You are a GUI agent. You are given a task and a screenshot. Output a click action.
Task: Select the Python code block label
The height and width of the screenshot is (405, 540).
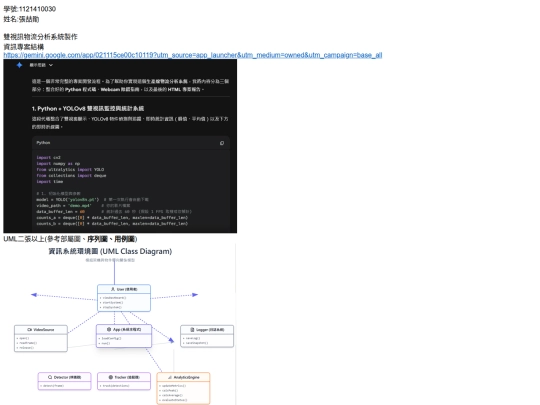(x=43, y=143)
